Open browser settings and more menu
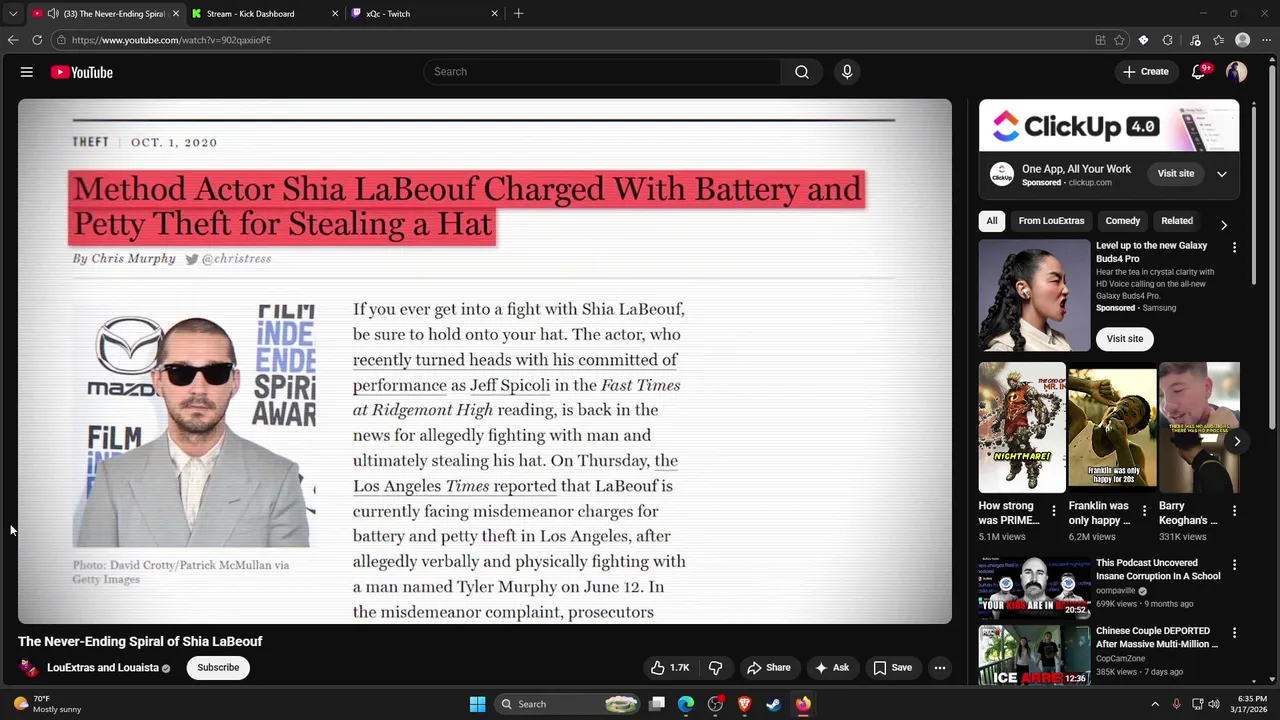 click(1267, 40)
